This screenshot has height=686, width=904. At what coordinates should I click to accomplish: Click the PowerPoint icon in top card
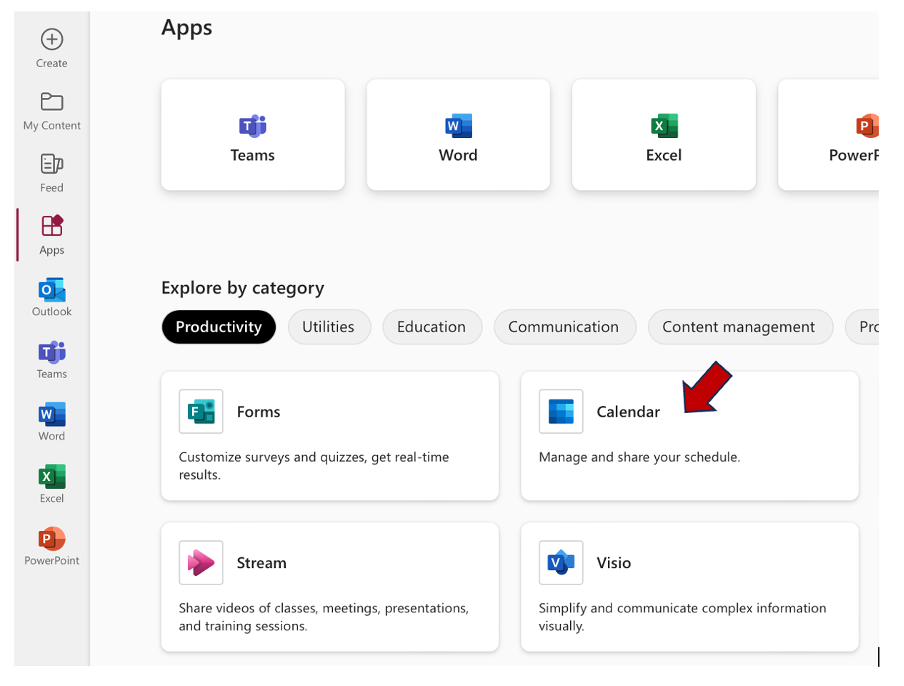(x=867, y=126)
